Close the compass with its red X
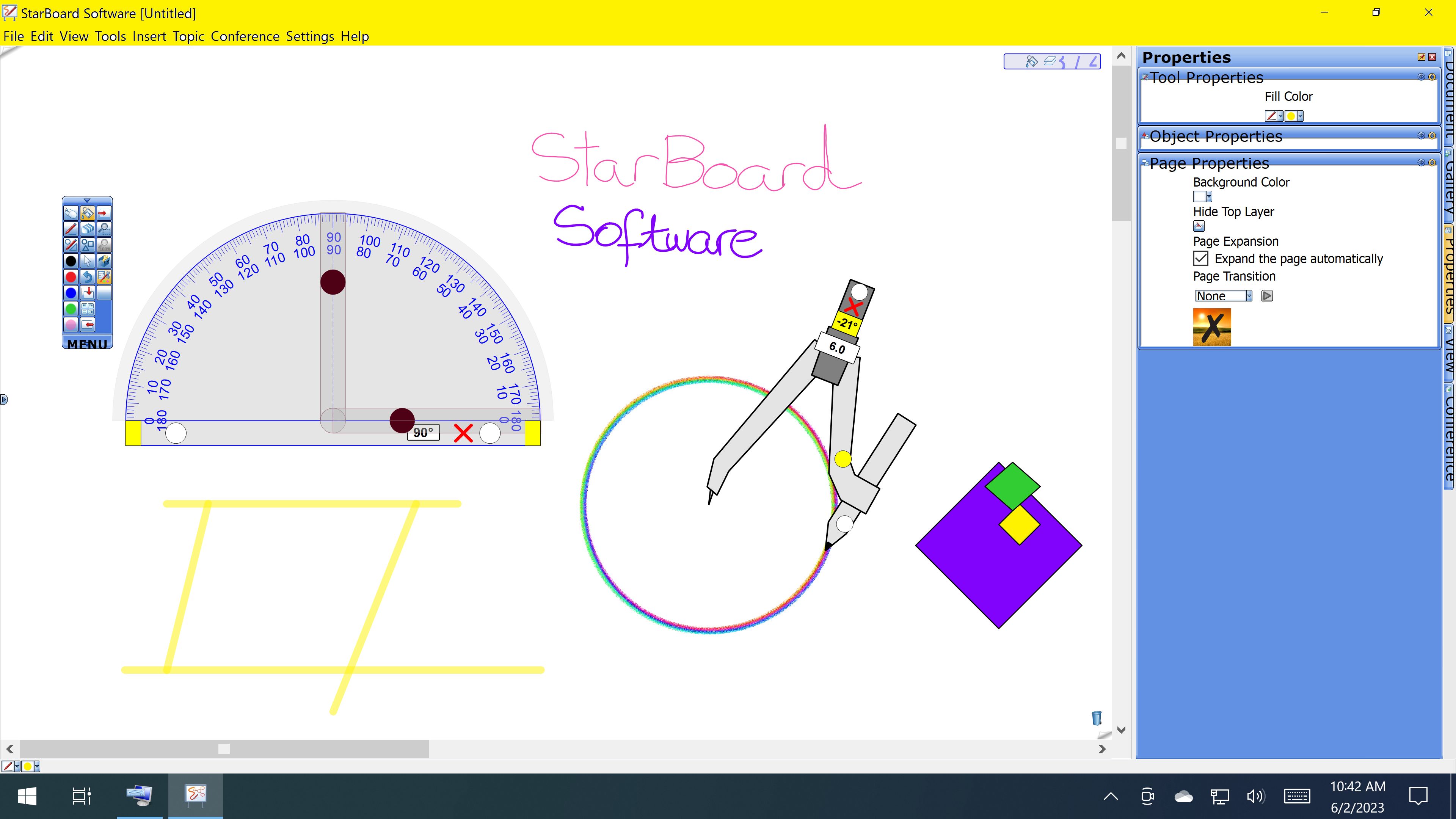This screenshot has height=819, width=1456. click(854, 308)
